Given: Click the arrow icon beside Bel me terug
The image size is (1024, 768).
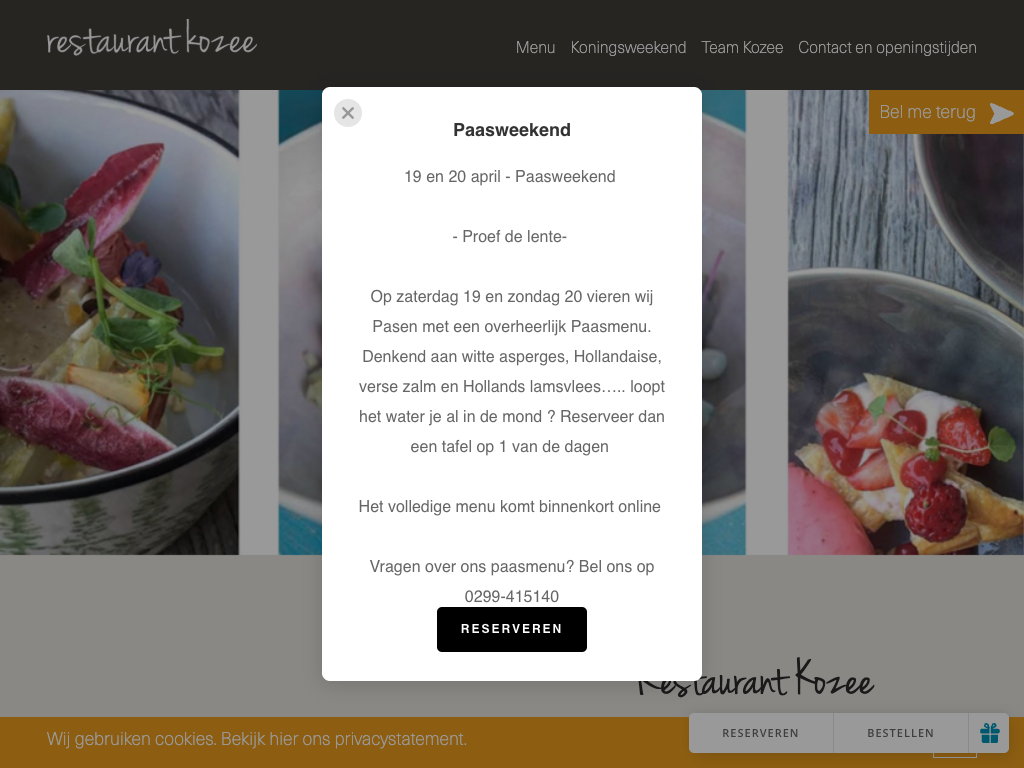Looking at the screenshot, I should (1002, 113).
